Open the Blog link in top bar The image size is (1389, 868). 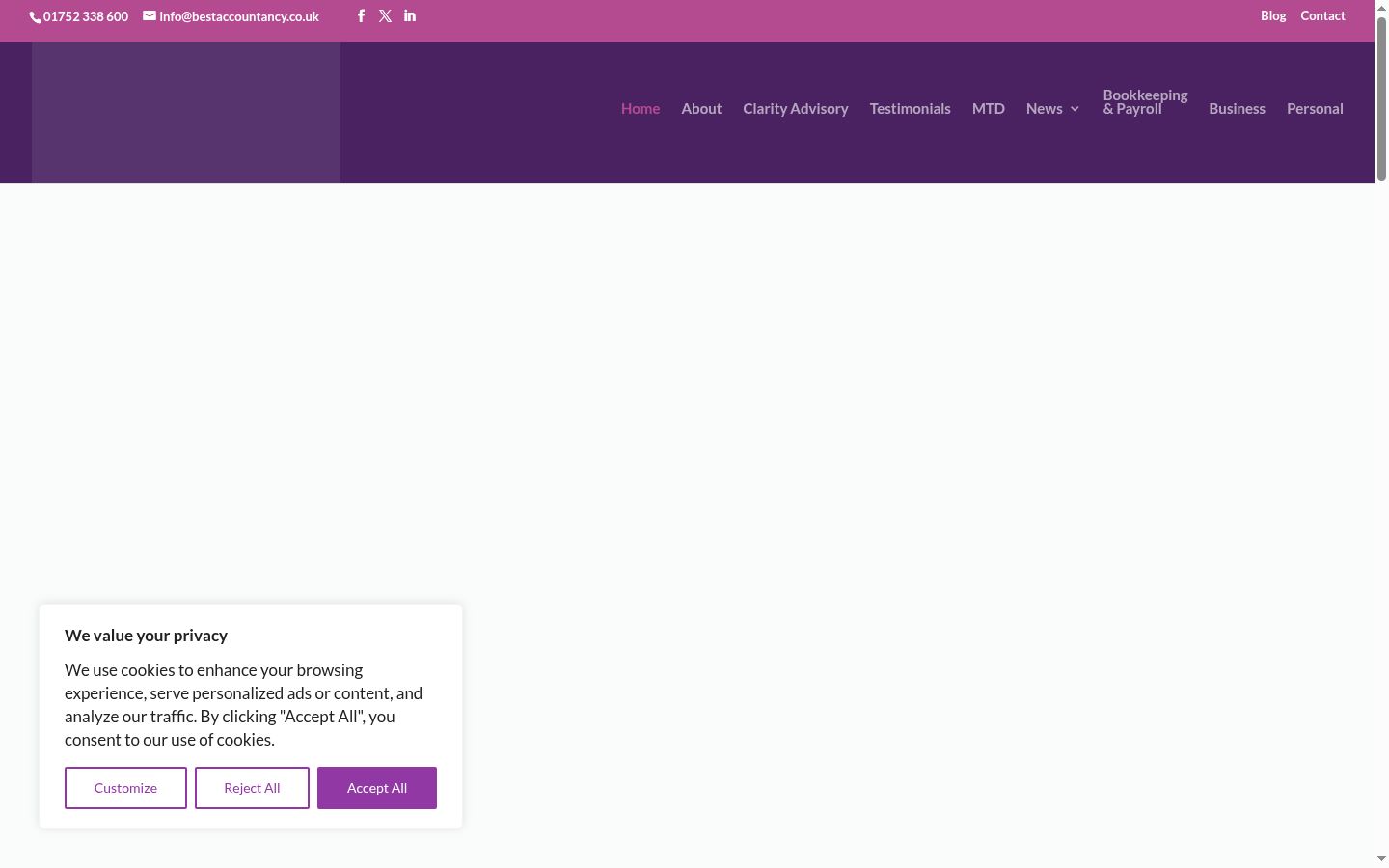(1273, 15)
